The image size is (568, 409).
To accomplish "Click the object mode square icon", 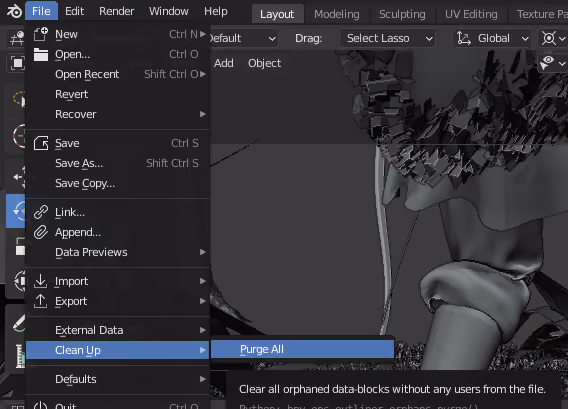I will (17, 63).
